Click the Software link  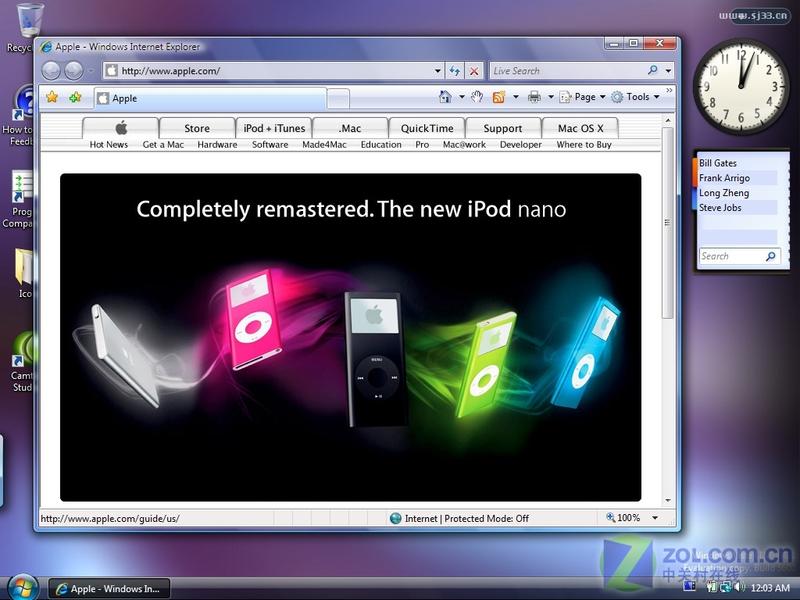tap(270, 144)
